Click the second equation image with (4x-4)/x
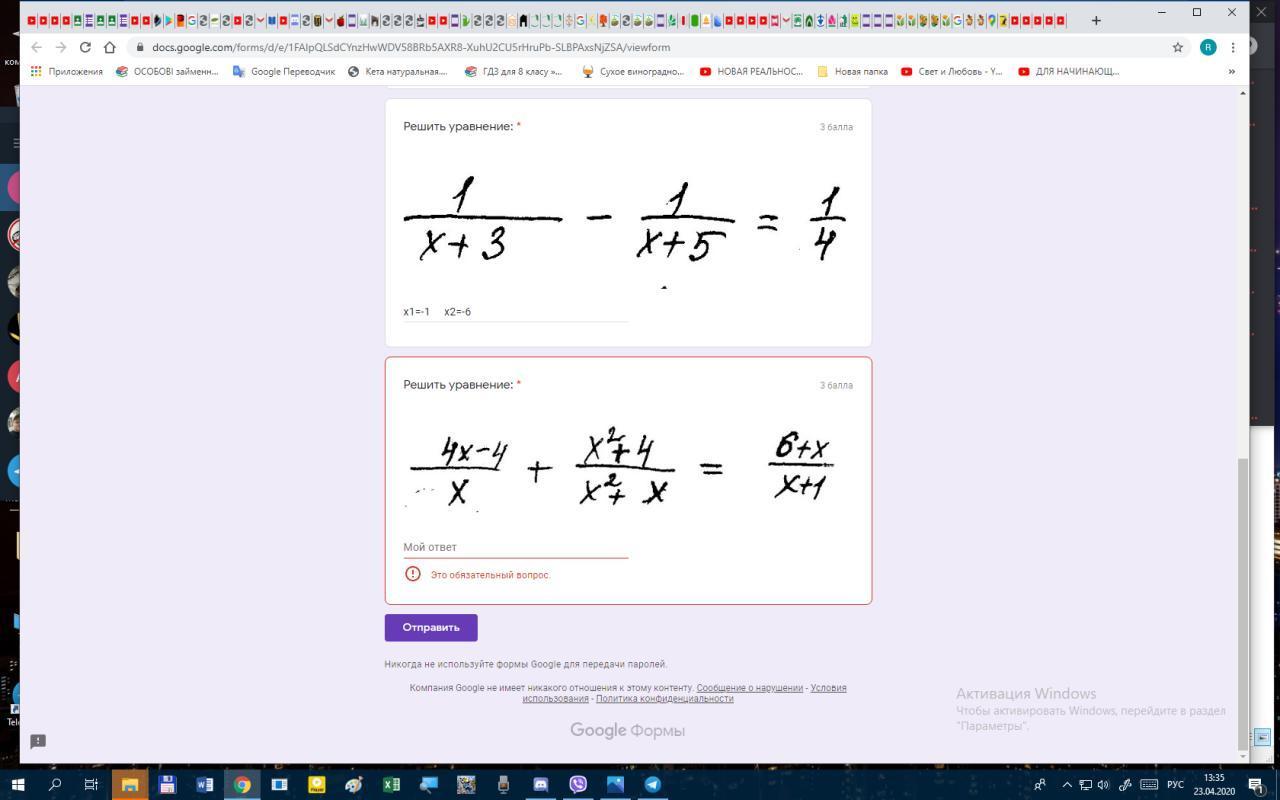Image resolution: width=1280 pixels, height=800 pixels. [x=628, y=468]
